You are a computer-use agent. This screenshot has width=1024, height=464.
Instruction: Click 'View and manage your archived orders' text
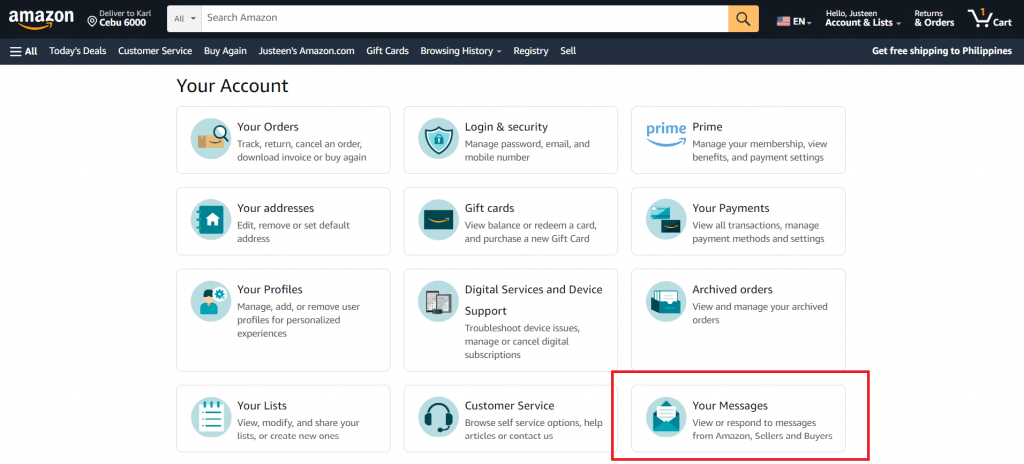760,313
